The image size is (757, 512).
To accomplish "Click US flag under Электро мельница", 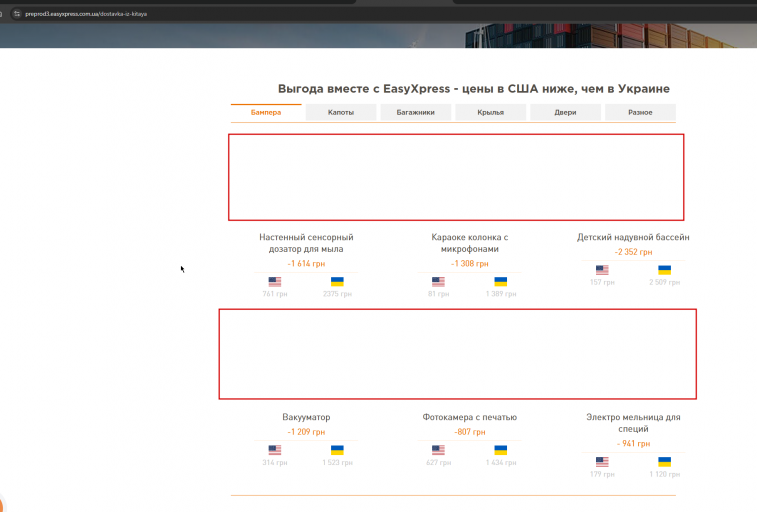I will click(602, 462).
